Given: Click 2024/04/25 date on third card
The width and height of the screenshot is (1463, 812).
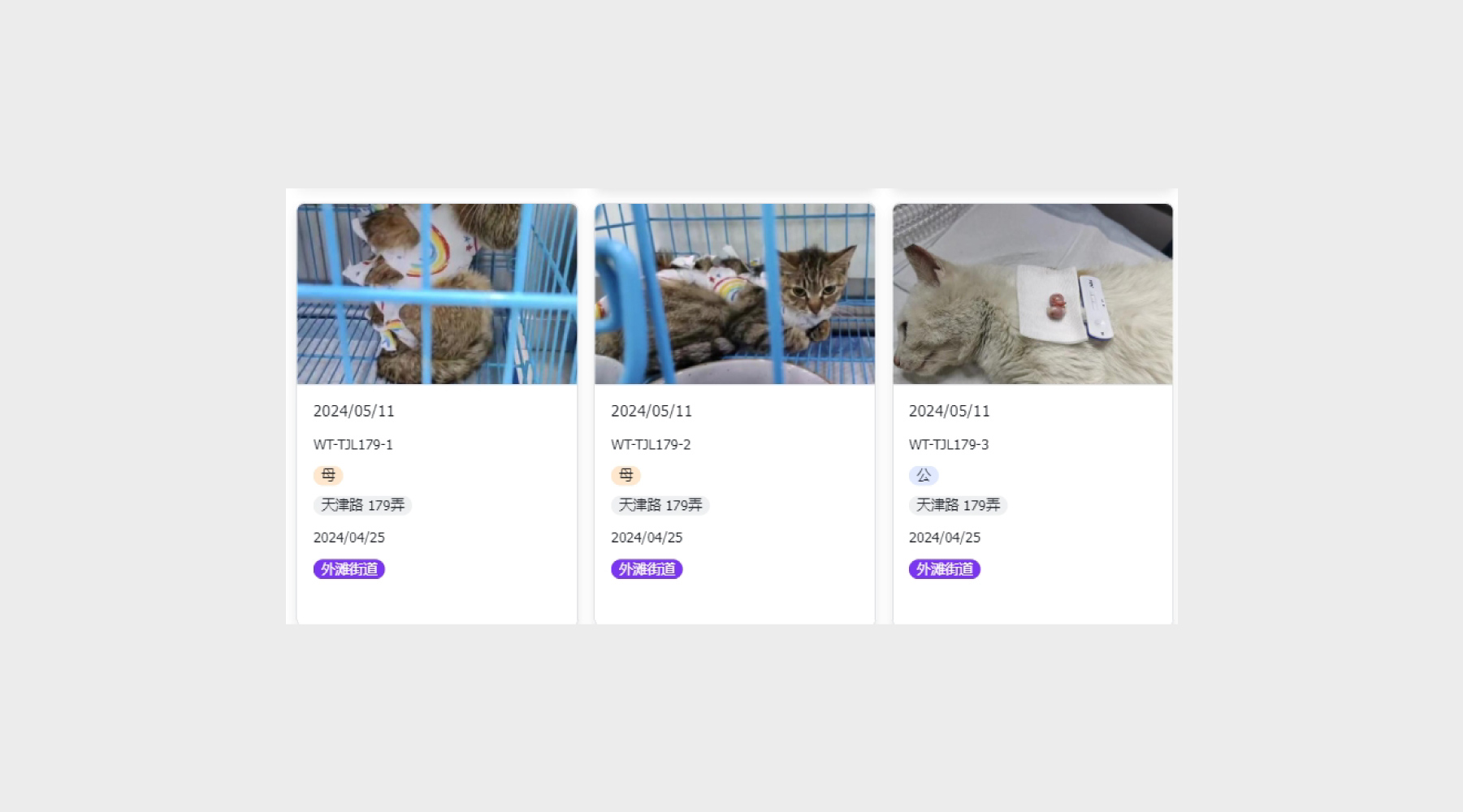Looking at the screenshot, I should pos(945,538).
